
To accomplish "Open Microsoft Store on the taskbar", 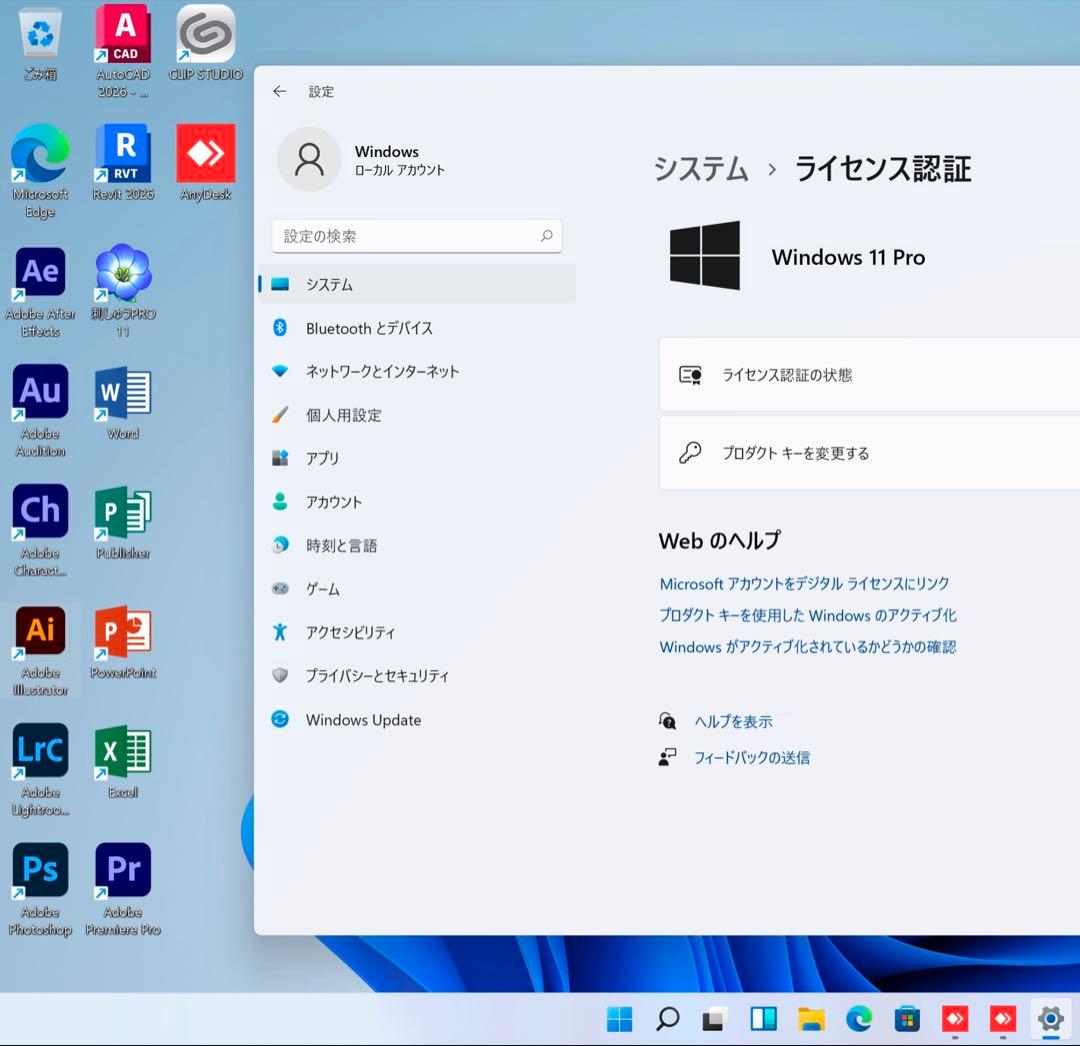I will pyautogui.click(x=907, y=1019).
